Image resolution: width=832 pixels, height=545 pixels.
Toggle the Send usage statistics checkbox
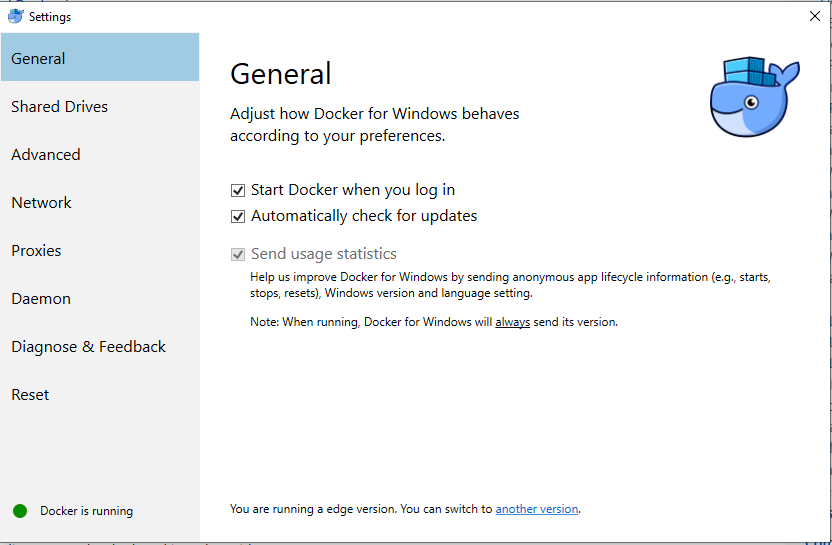tap(238, 254)
